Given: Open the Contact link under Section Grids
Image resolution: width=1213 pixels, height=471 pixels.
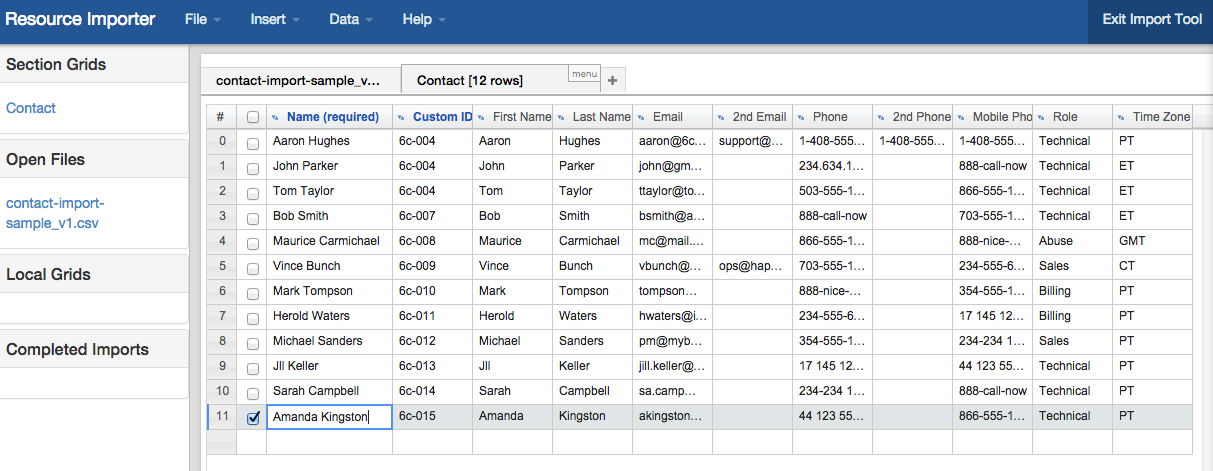Looking at the screenshot, I should (31, 108).
